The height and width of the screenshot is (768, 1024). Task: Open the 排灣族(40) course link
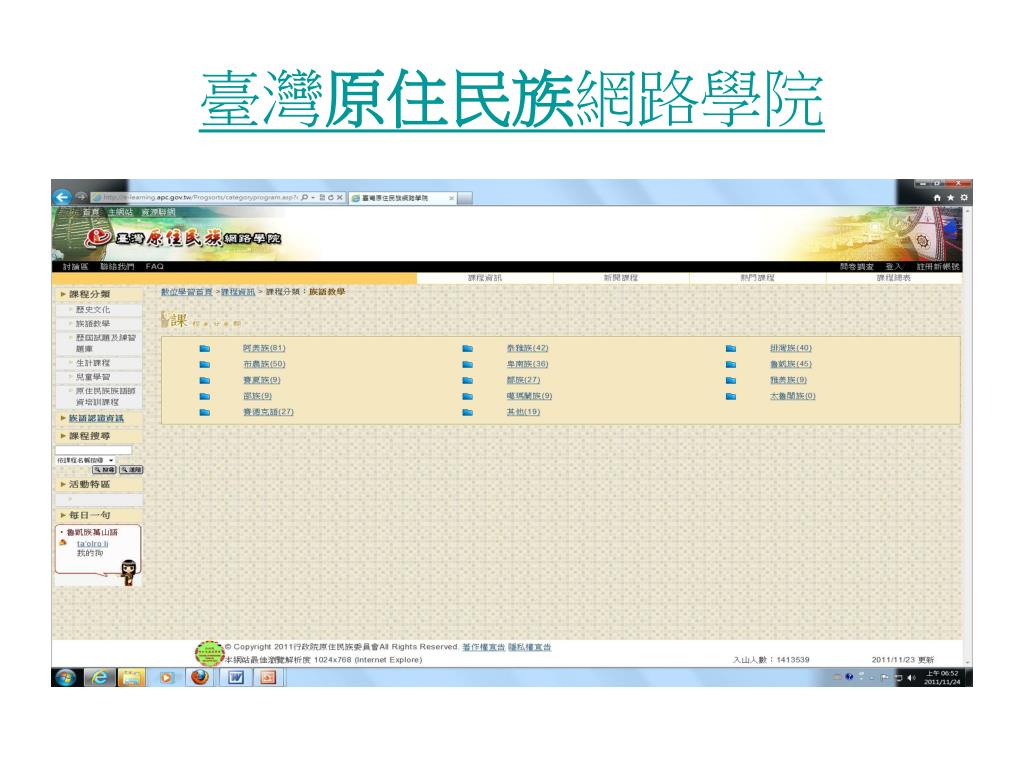tap(790, 348)
